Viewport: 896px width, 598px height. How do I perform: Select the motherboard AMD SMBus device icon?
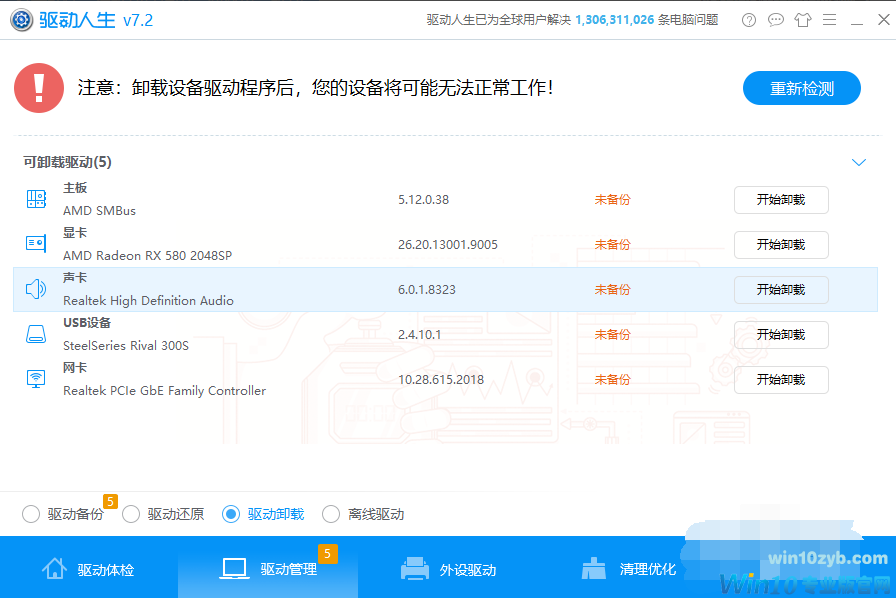pos(36,199)
